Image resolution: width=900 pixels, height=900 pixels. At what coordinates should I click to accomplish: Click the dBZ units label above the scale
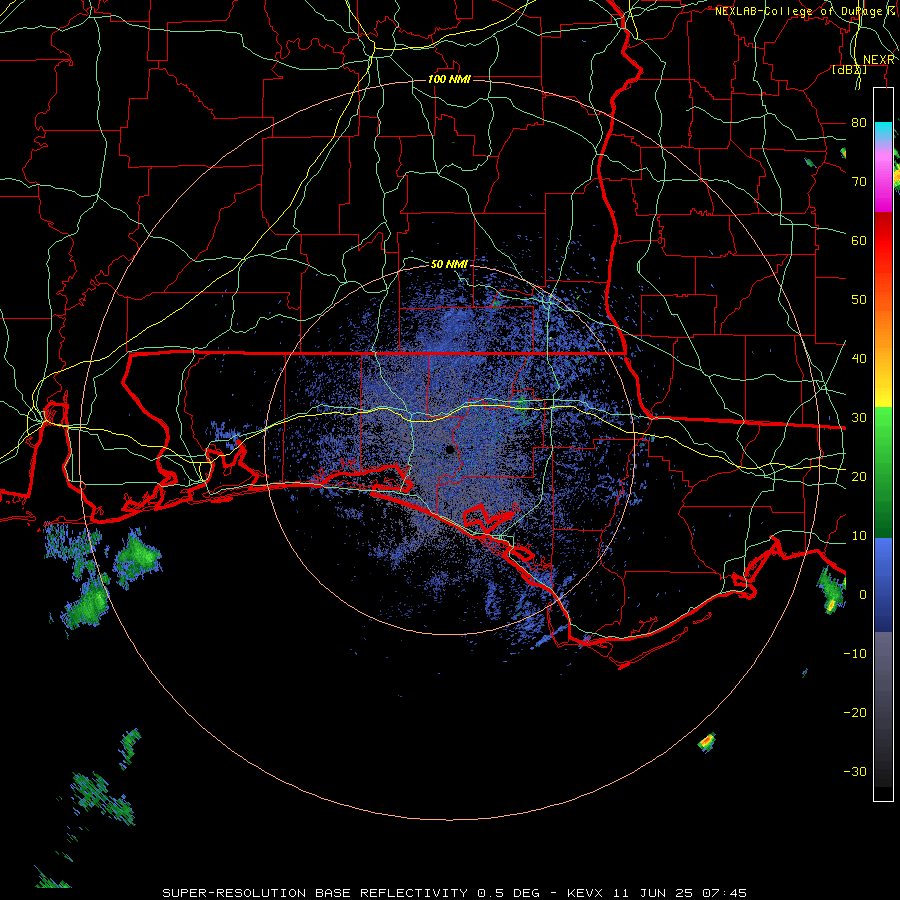(x=849, y=70)
